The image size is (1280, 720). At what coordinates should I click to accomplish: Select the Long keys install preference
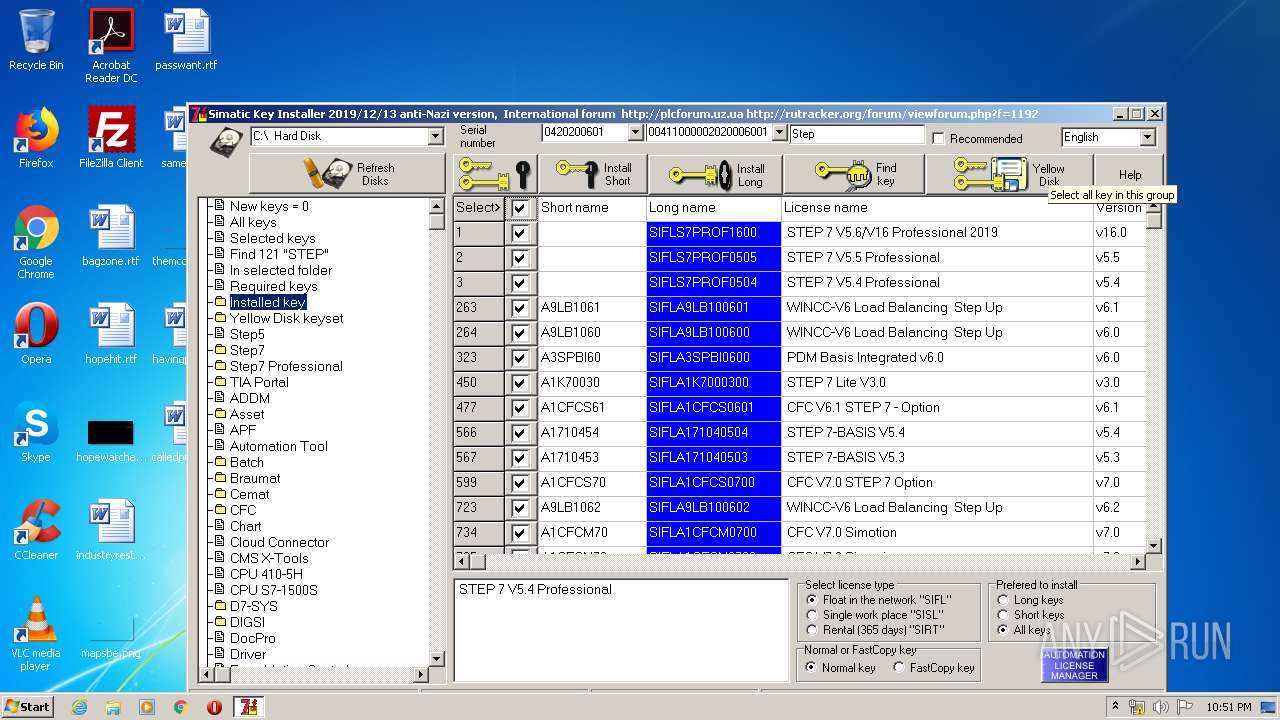(1003, 600)
